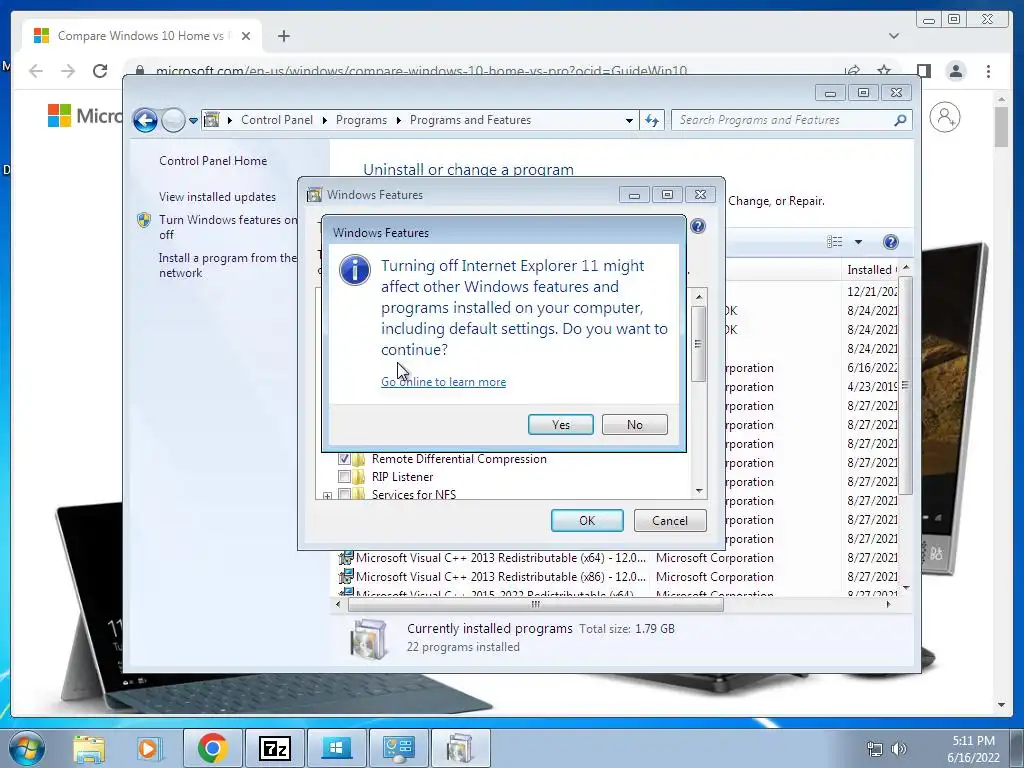The image size is (1024, 768).
Task: Expand arrow after Control Panel breadcrumb
Action: pos(325,120)
